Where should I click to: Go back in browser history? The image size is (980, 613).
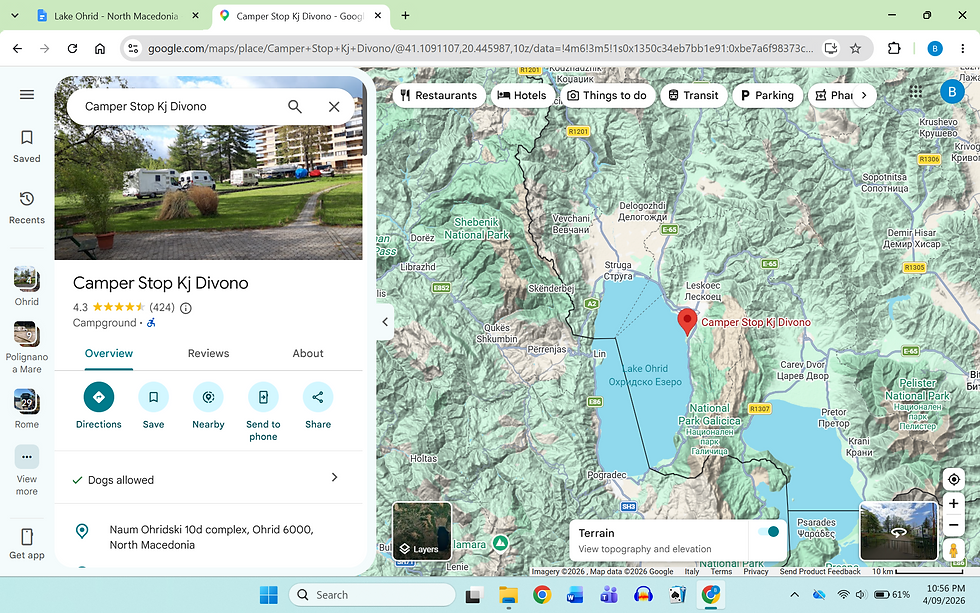click(x=18, y=48)
